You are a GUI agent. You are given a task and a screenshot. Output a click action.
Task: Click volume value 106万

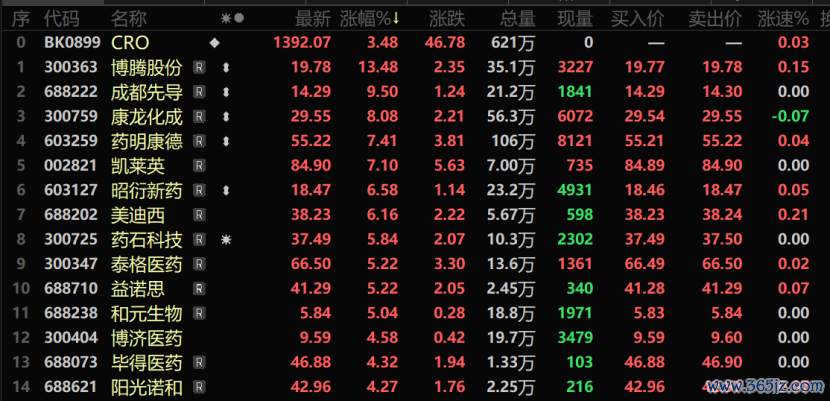coord(512,141)
